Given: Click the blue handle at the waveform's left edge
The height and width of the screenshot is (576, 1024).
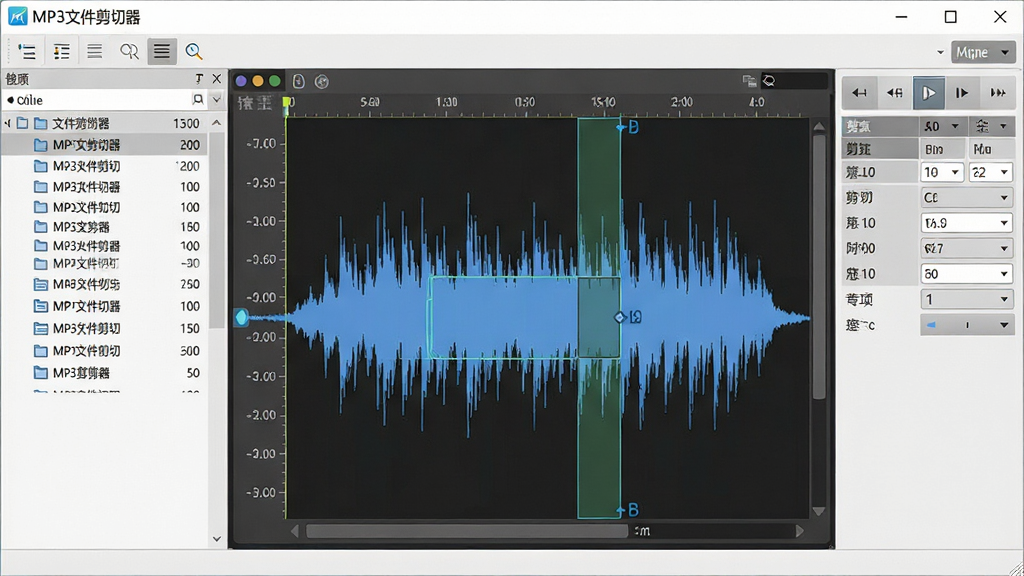Looking at the screenshot, I should click(x=242, y=317).
